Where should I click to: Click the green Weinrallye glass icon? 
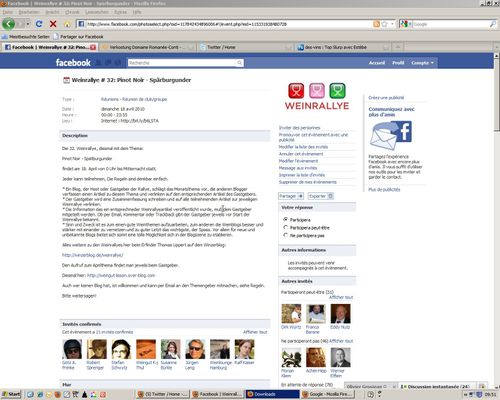[x=337, y=91]
